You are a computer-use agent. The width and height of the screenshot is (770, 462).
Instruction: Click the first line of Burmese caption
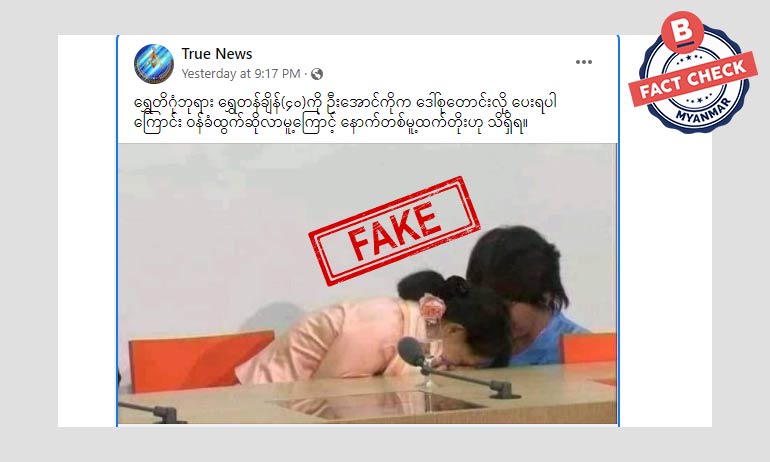[346, 104]
